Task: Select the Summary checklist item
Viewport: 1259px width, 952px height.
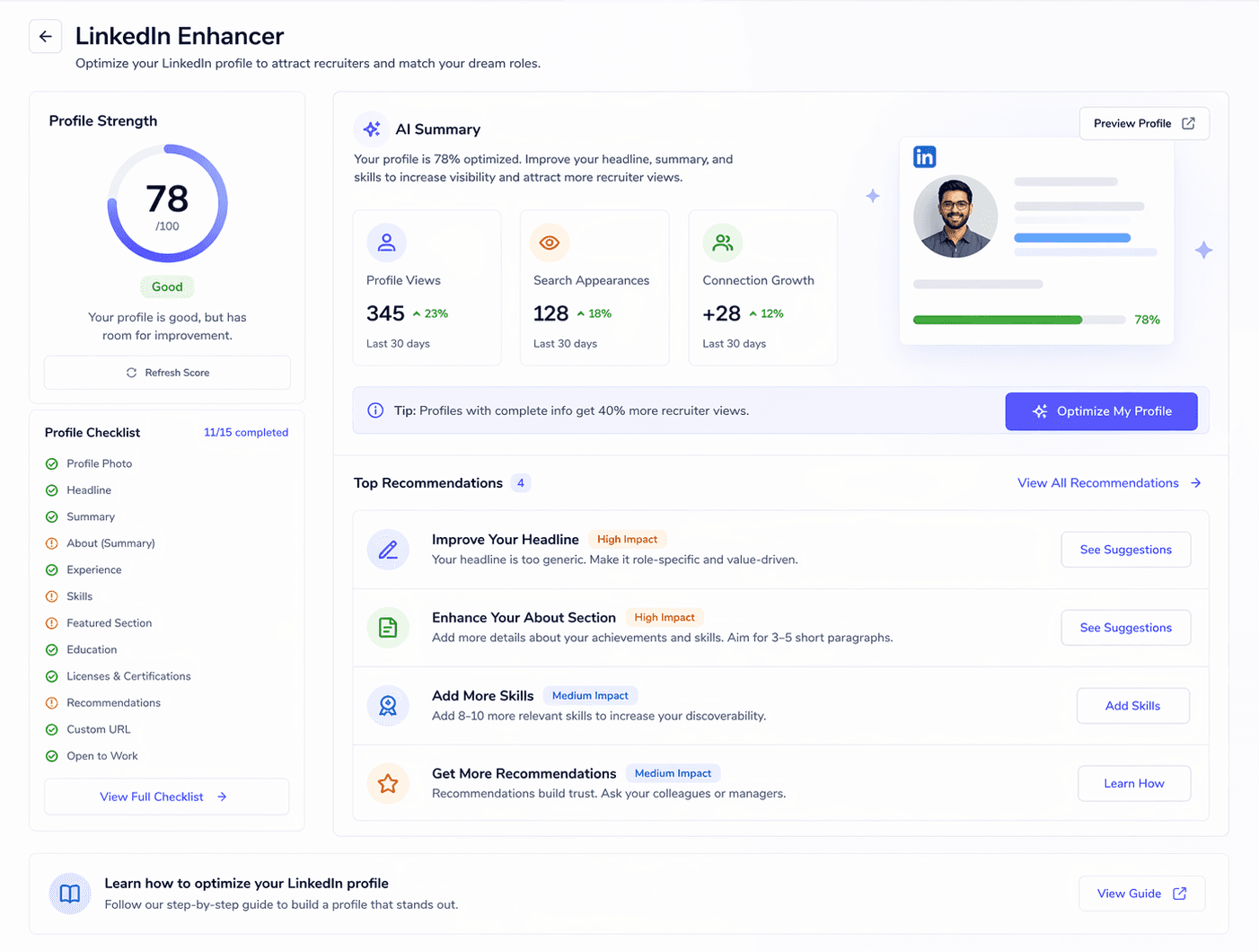Action: (x=91, y=517)
